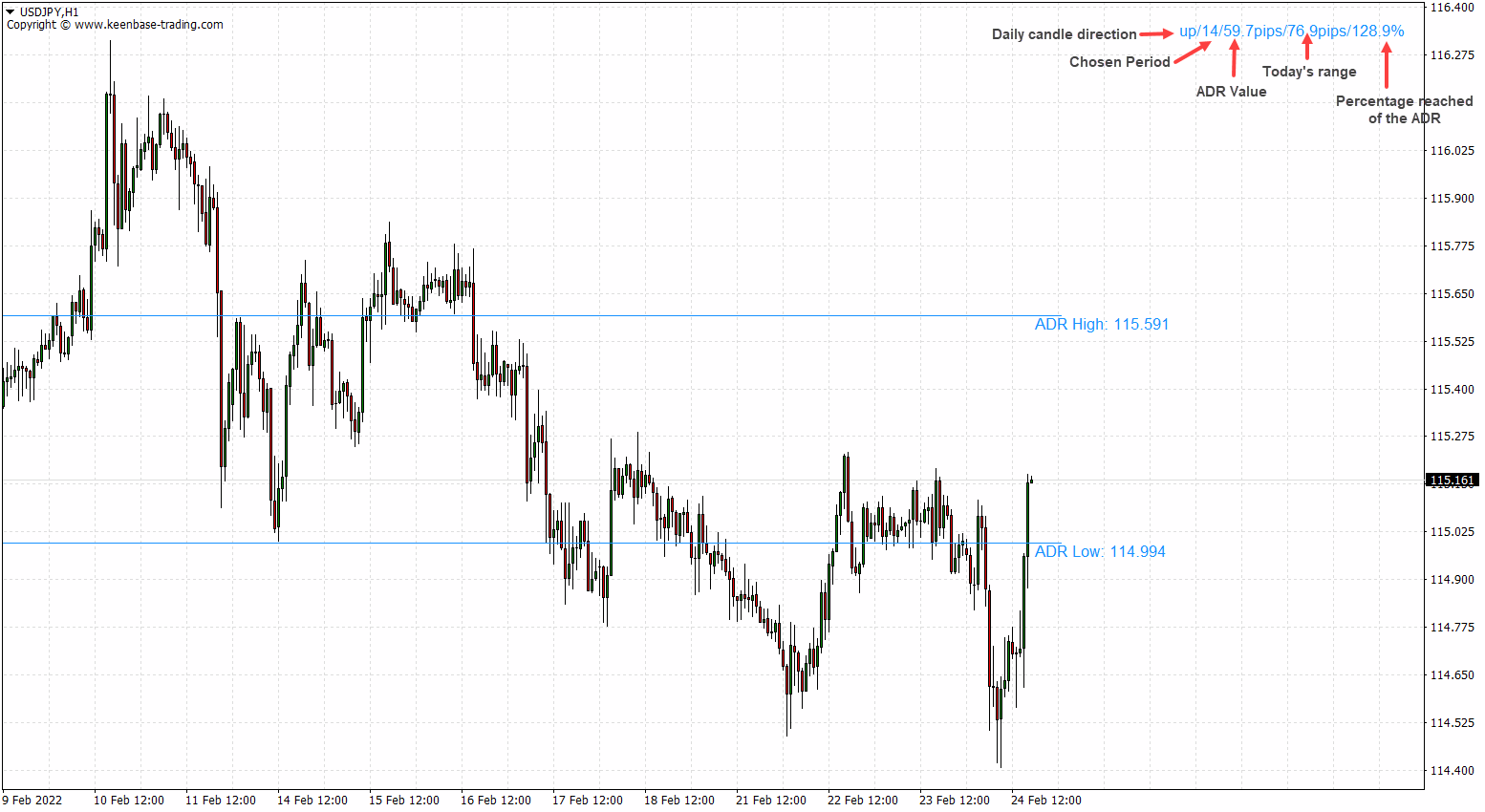
Task: Click the 11 Feb 12:00 time label
Action: point(221,801)
